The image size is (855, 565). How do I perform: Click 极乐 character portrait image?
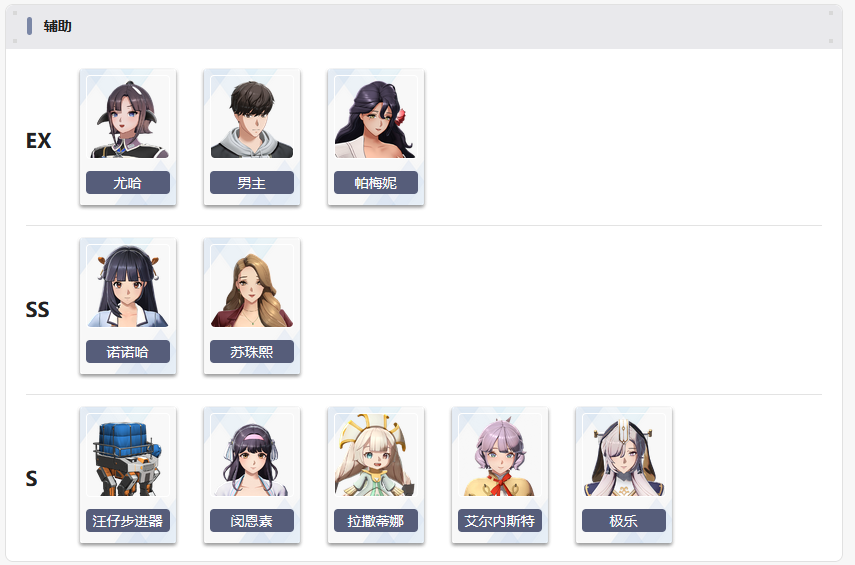point(624,455)
